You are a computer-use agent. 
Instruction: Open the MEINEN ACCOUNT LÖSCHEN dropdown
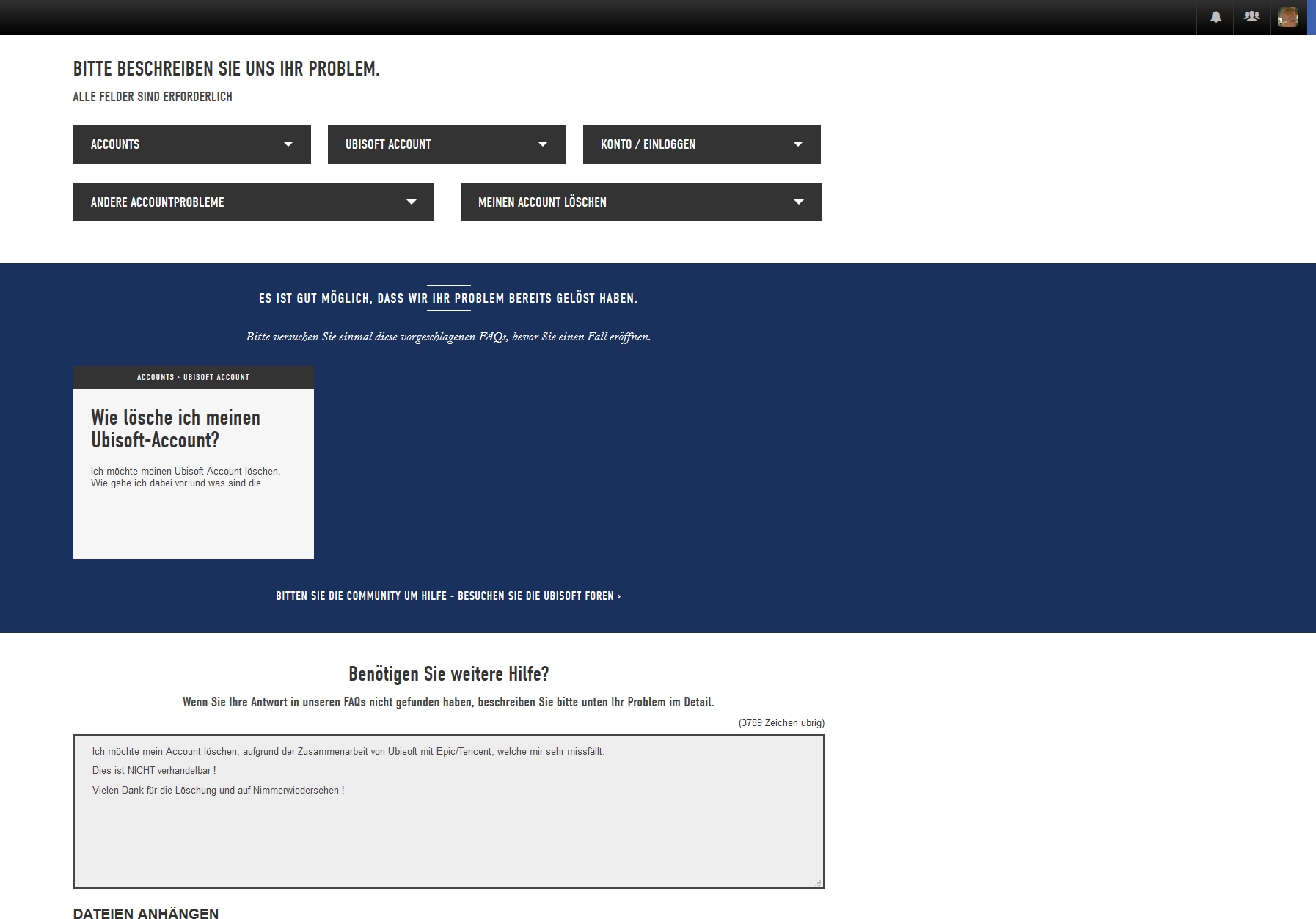pos(641,202)
